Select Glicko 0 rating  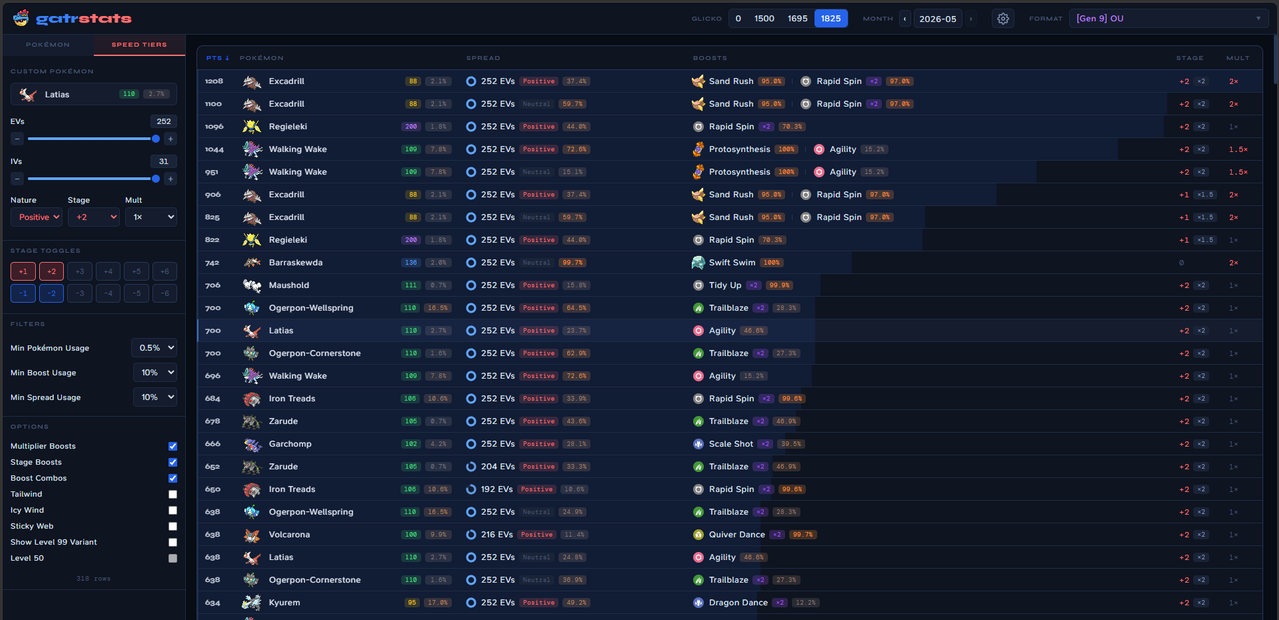click(739, 18)
